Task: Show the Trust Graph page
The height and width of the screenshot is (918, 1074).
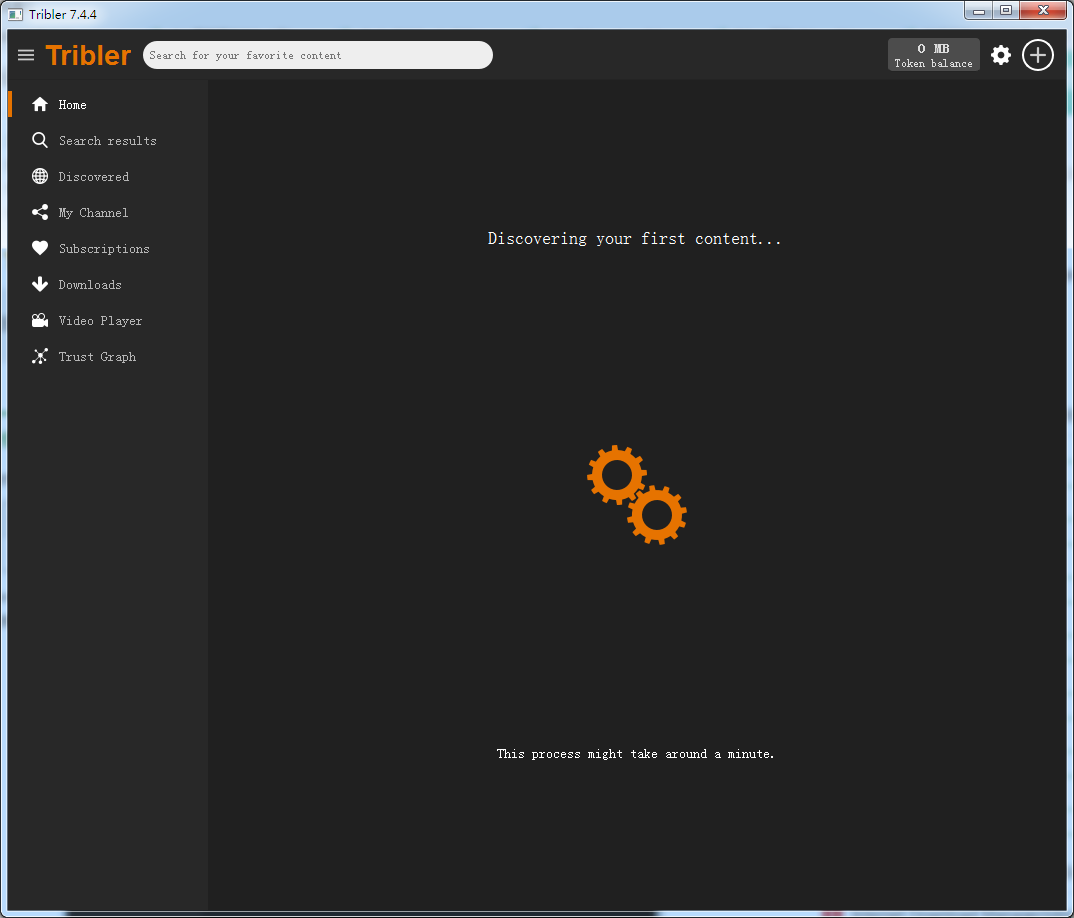Action: [97, 357]
